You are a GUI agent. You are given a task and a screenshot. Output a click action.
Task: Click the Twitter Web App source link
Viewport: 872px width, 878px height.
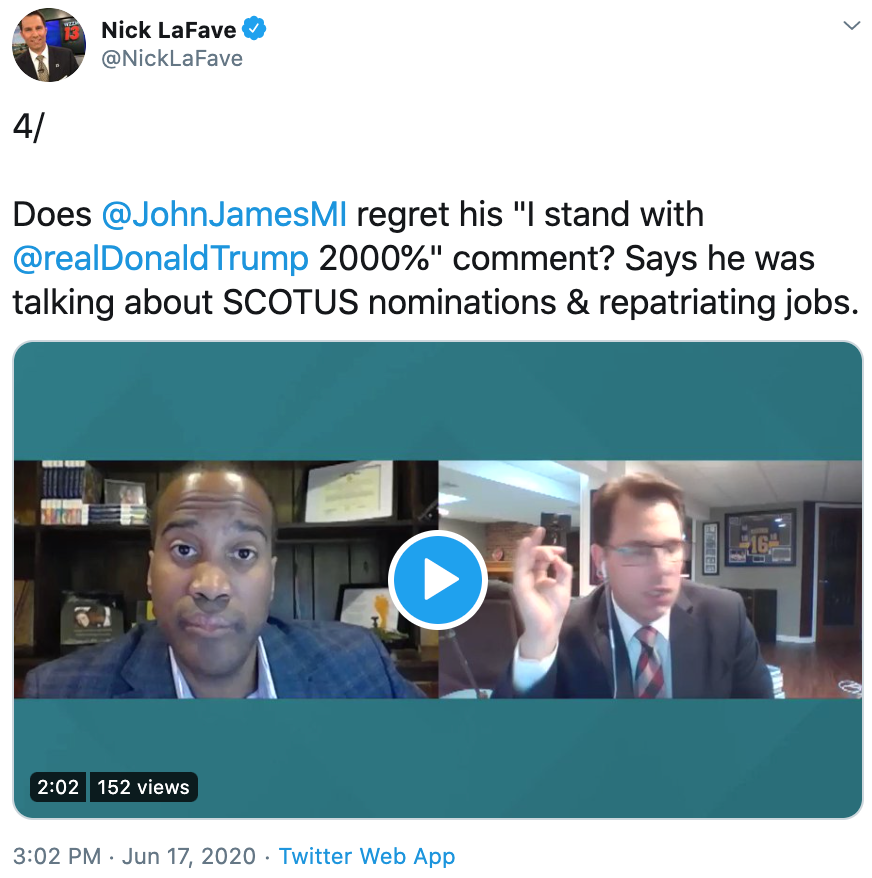tap(367, 856)
